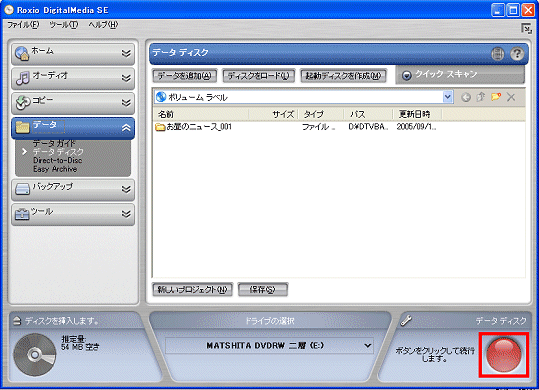Click the Home globe icon in sidebar

click(22, 53)
